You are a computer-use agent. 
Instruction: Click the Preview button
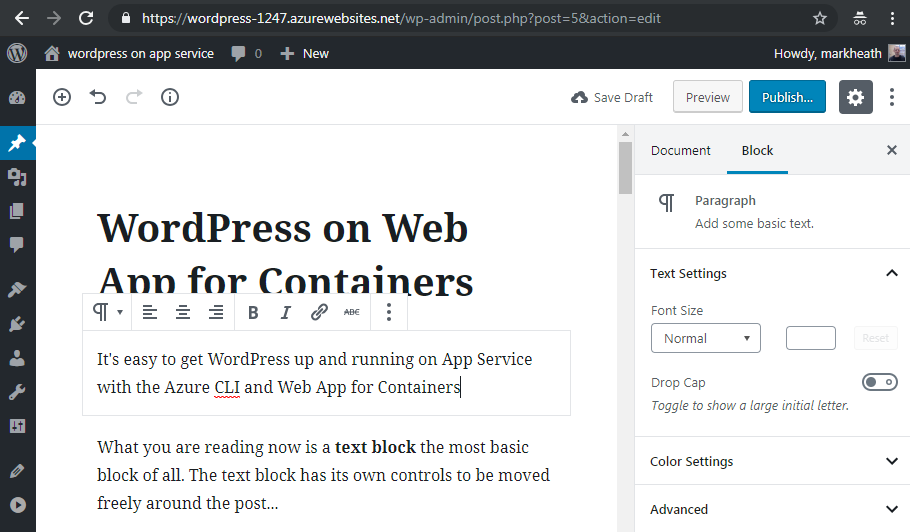point(708,97)
